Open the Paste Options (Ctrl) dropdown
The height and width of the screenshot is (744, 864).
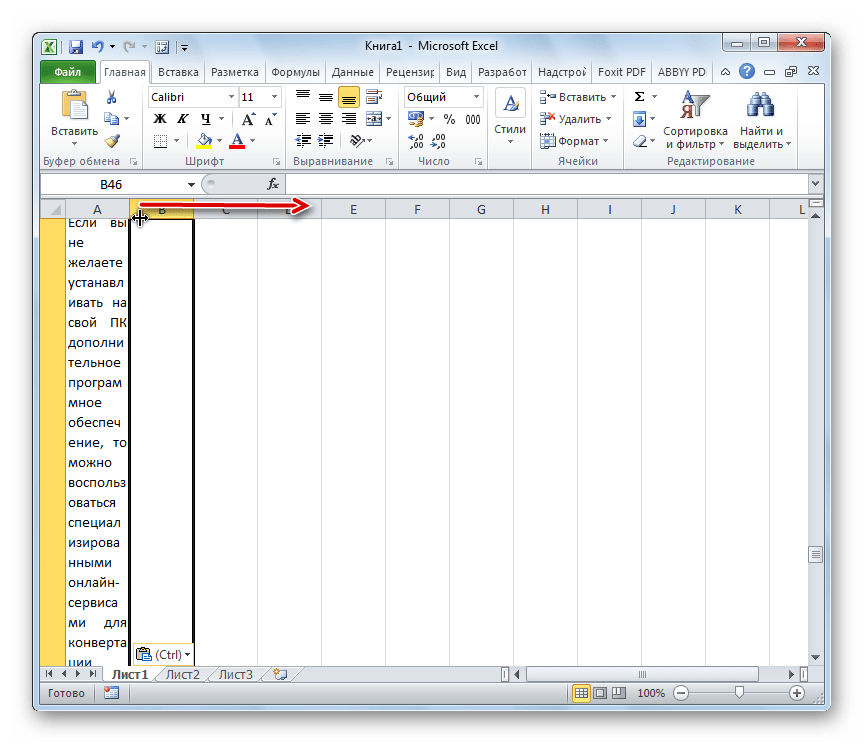click(164, 655)
